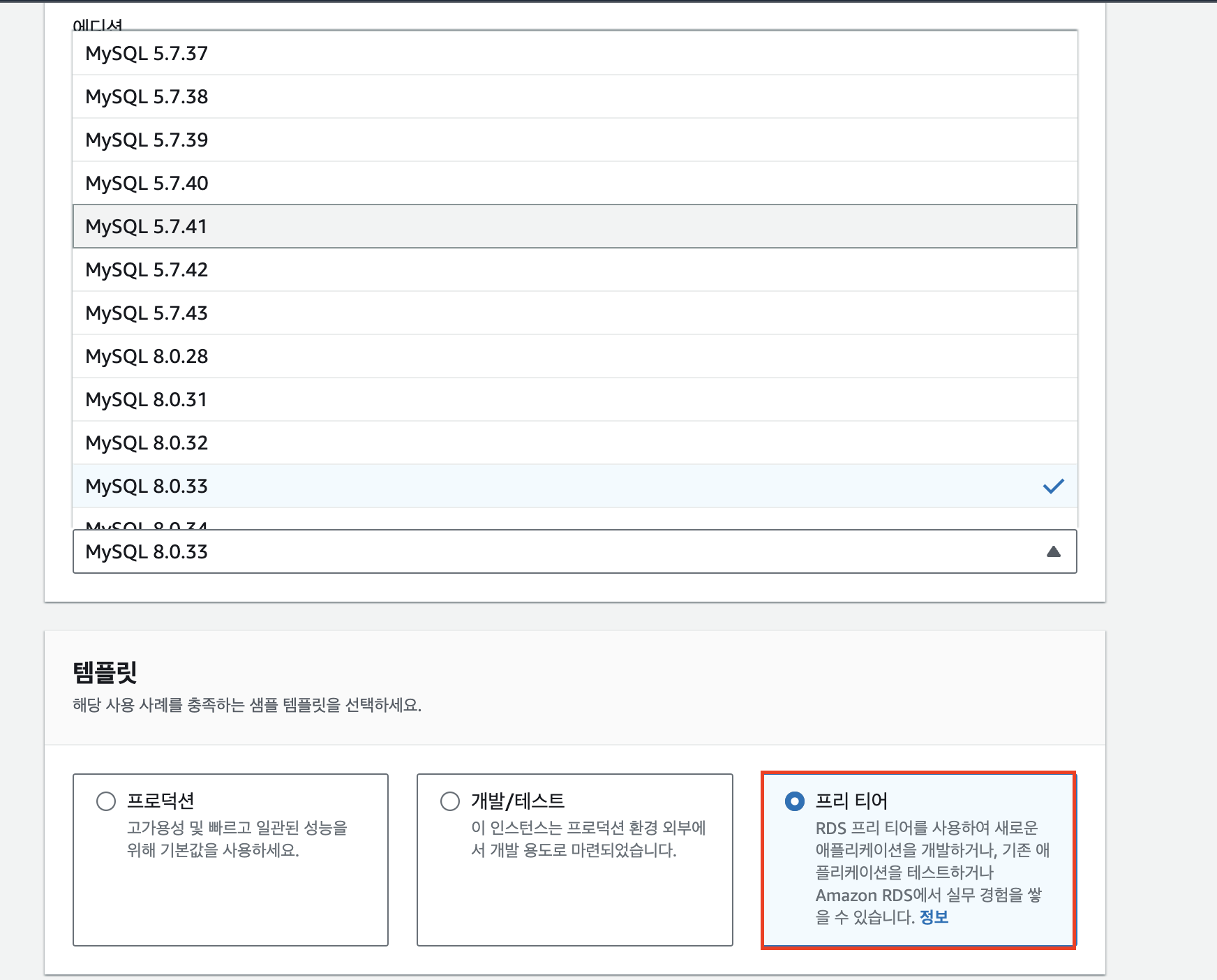Image resolution: width=1217 pixels, height=980 pixels.
Task: Click the MySQL 8.0.33 version combo box
Action: [574, 551]
